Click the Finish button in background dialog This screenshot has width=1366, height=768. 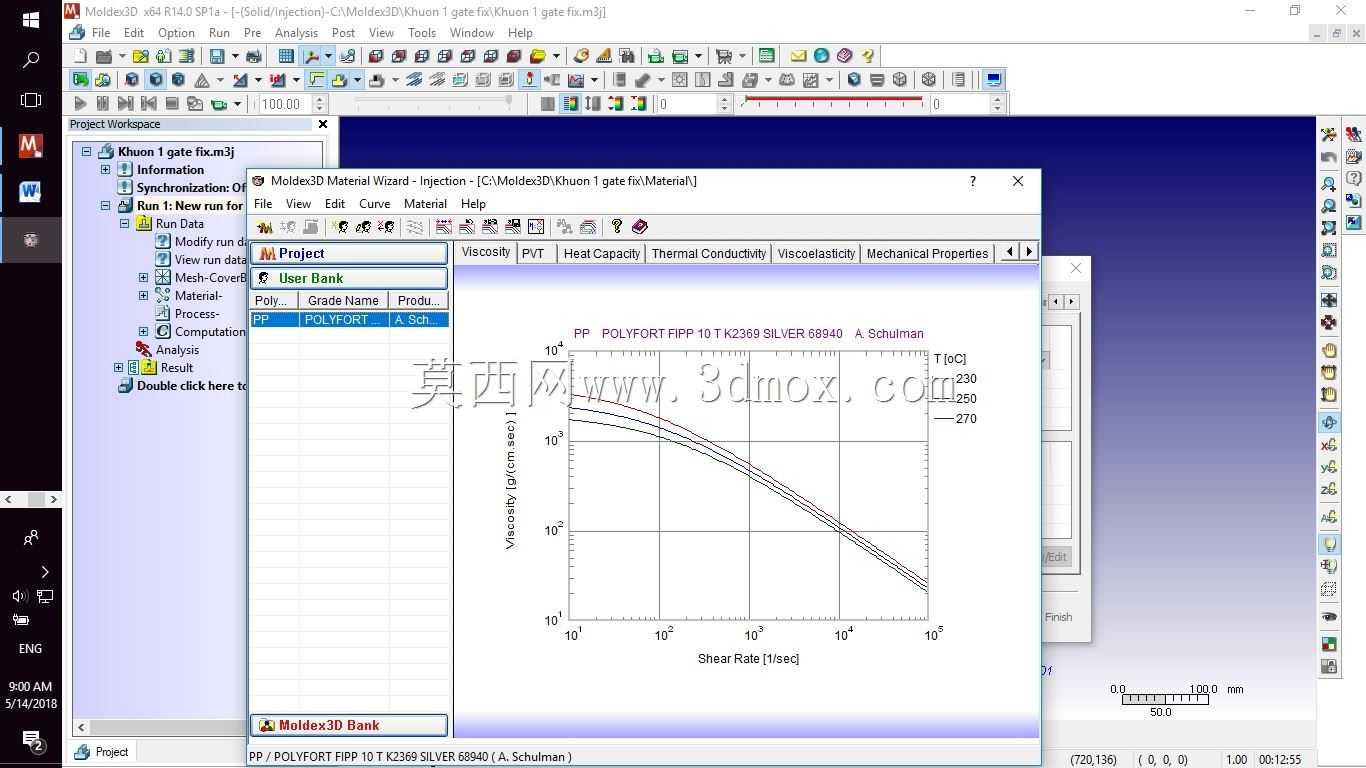pyautogui.click(x=1058, y=617)
